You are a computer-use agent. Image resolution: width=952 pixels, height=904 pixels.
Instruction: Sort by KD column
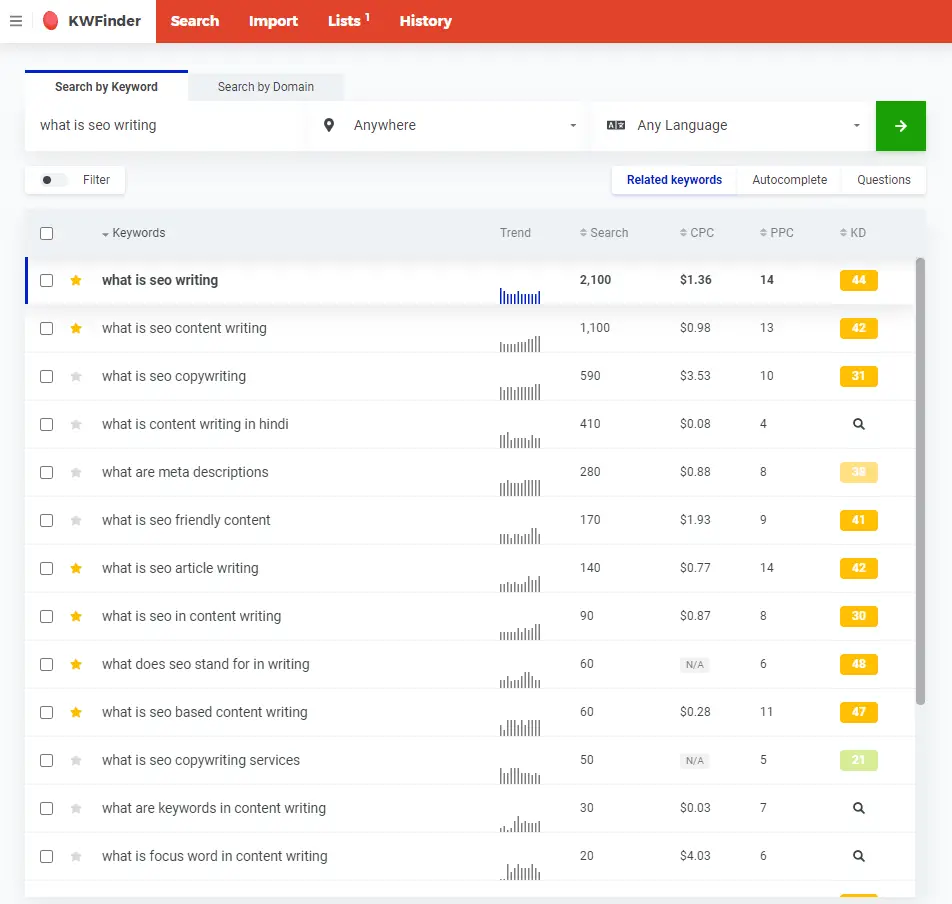[852, 233]
